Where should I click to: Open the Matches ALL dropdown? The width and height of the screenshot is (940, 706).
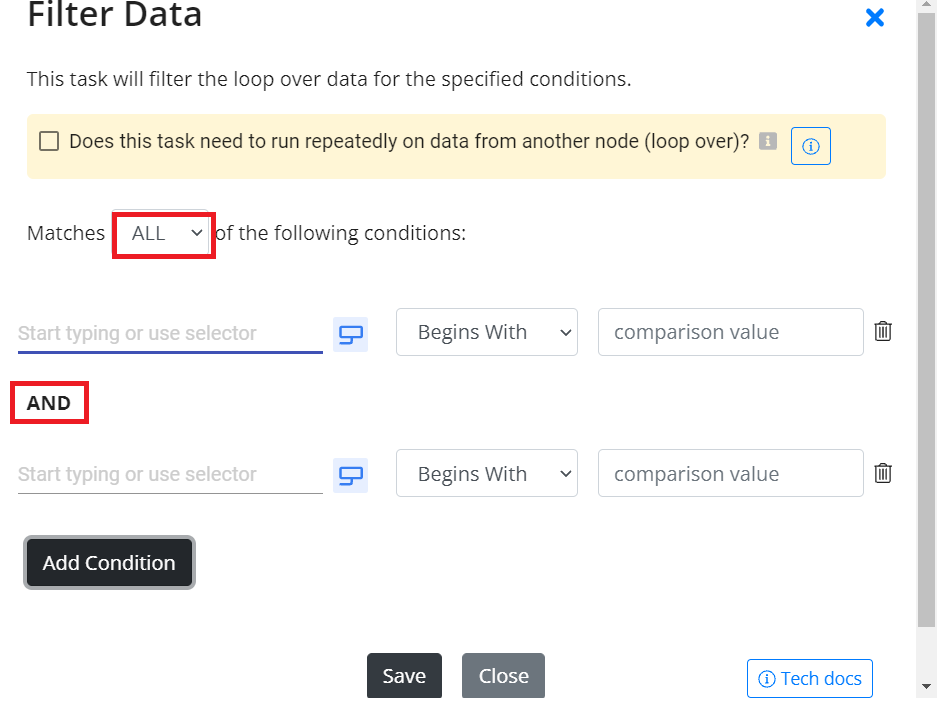163,233
